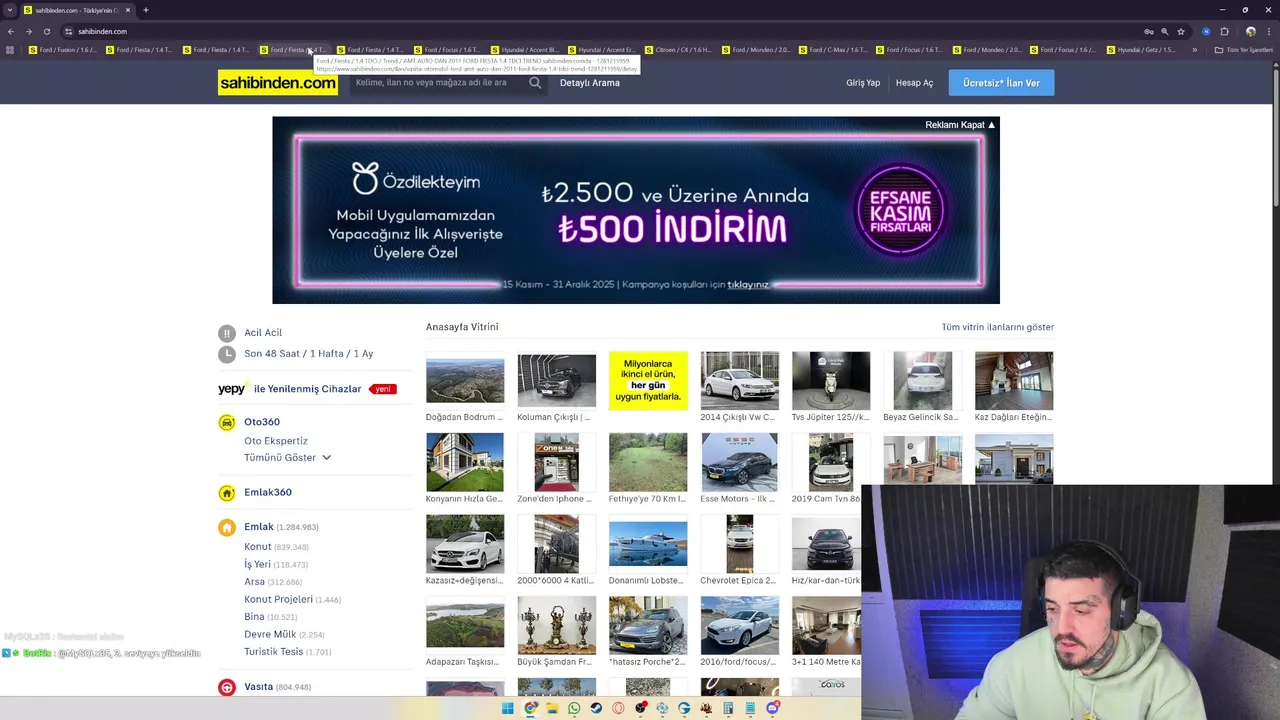The height and width of the screenshot is (720, 1280).
Task: Open Discord from the taskbar
Action: pyautogui.click(x=772, y=708)
